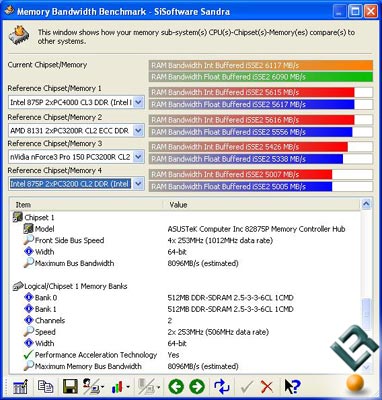Click the list scrollbar up arrow
This screenshot has width=382, height=400.
click(x=366, y=204)
